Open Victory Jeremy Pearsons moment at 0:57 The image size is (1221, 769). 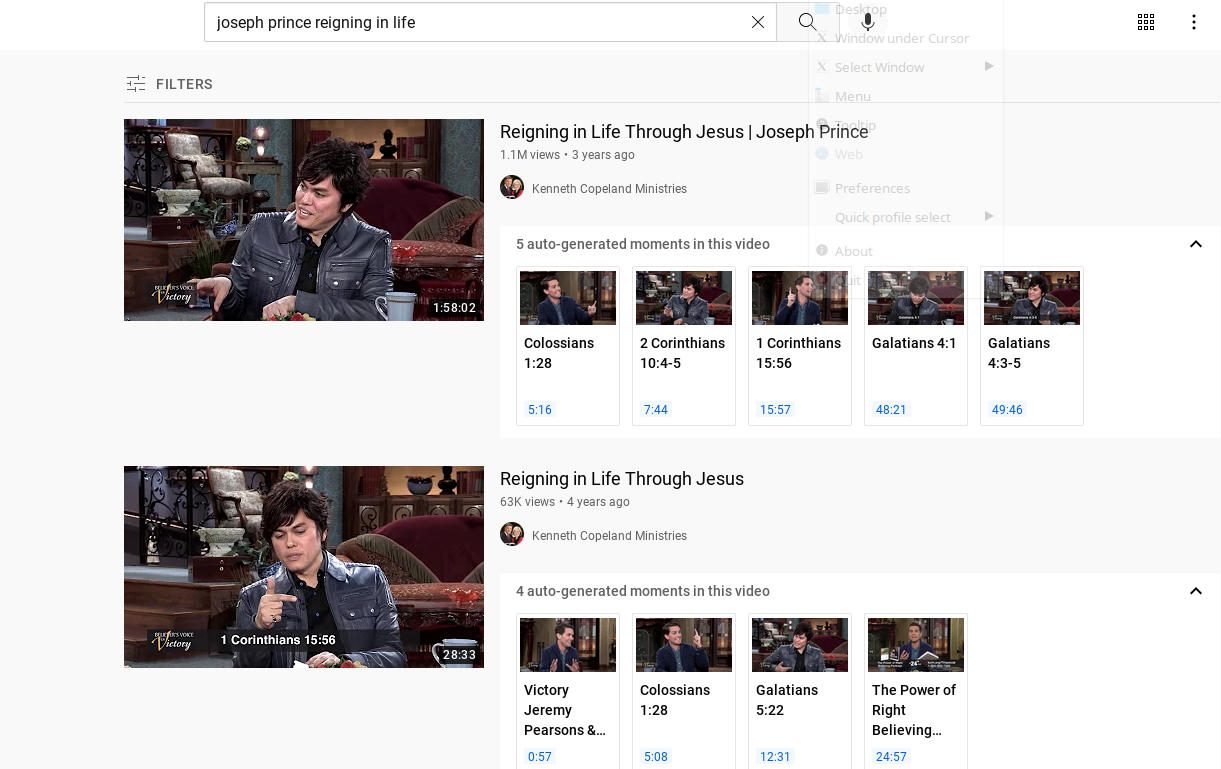[568, 691]
